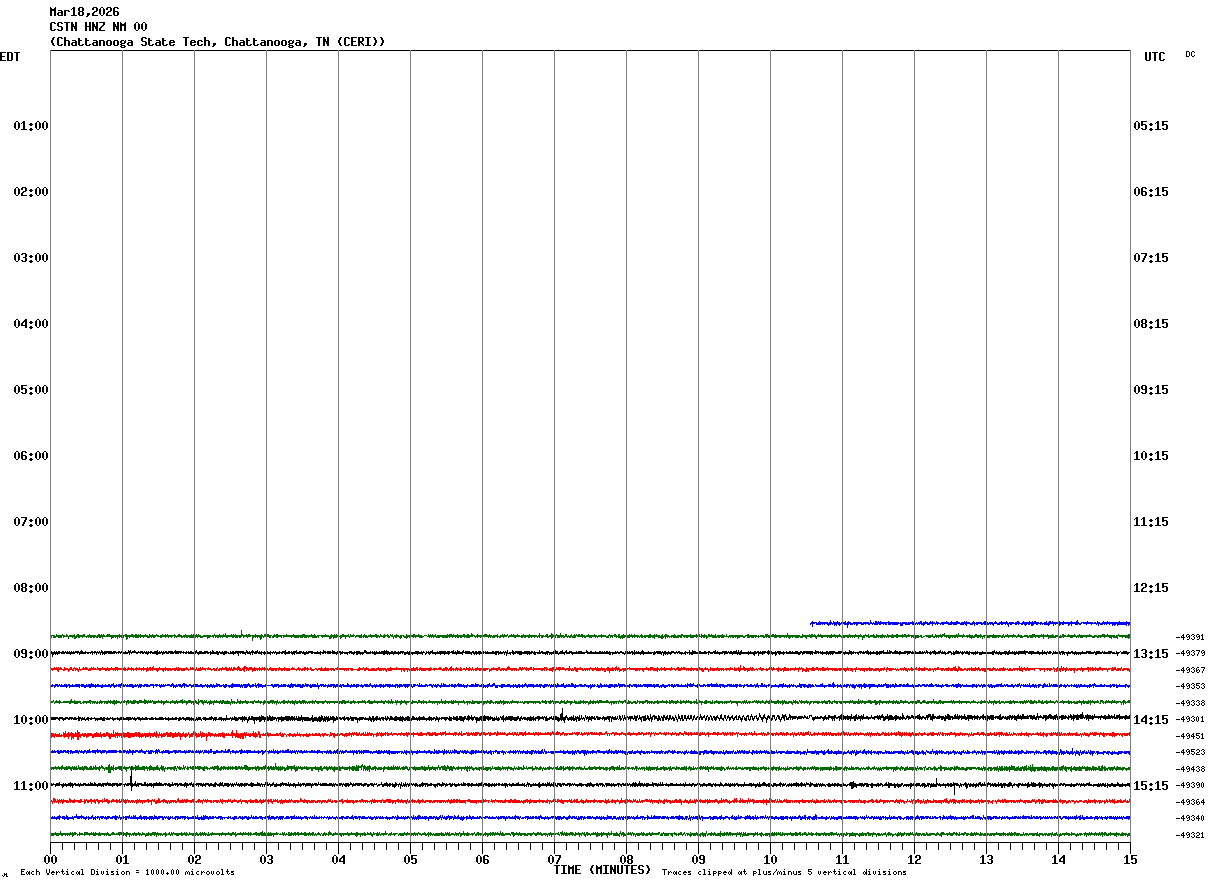Click the TIME (MINUTES) axis title

click(602, 870)
